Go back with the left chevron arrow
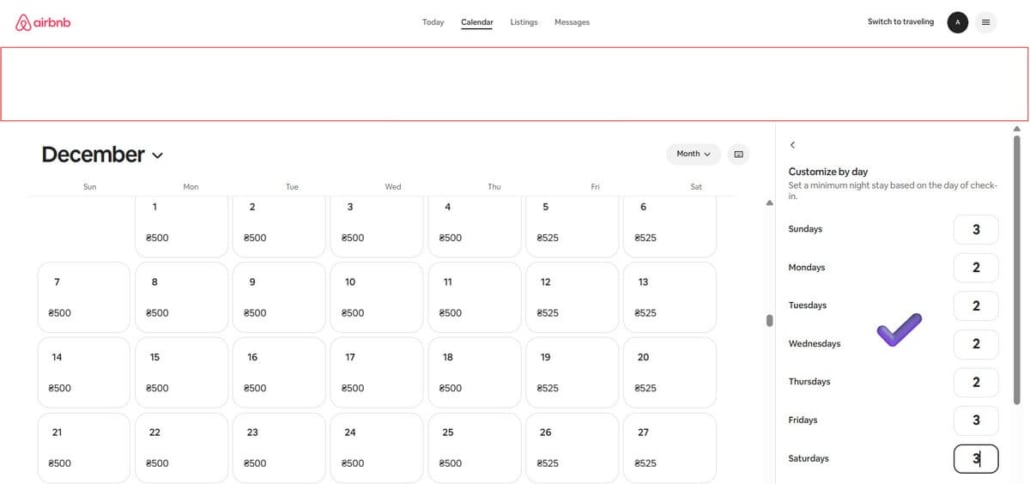Image resolution: width=1030 pixels, height=484 pixels. coord(793,145)
